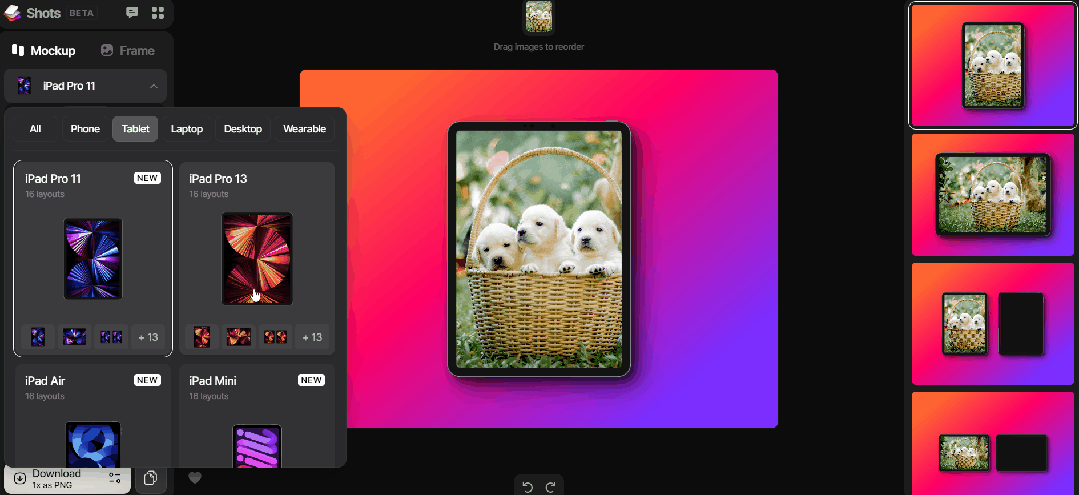Click the iPad Pro 13 title text
Screen dimensions: 1079x495
(218, 179)
